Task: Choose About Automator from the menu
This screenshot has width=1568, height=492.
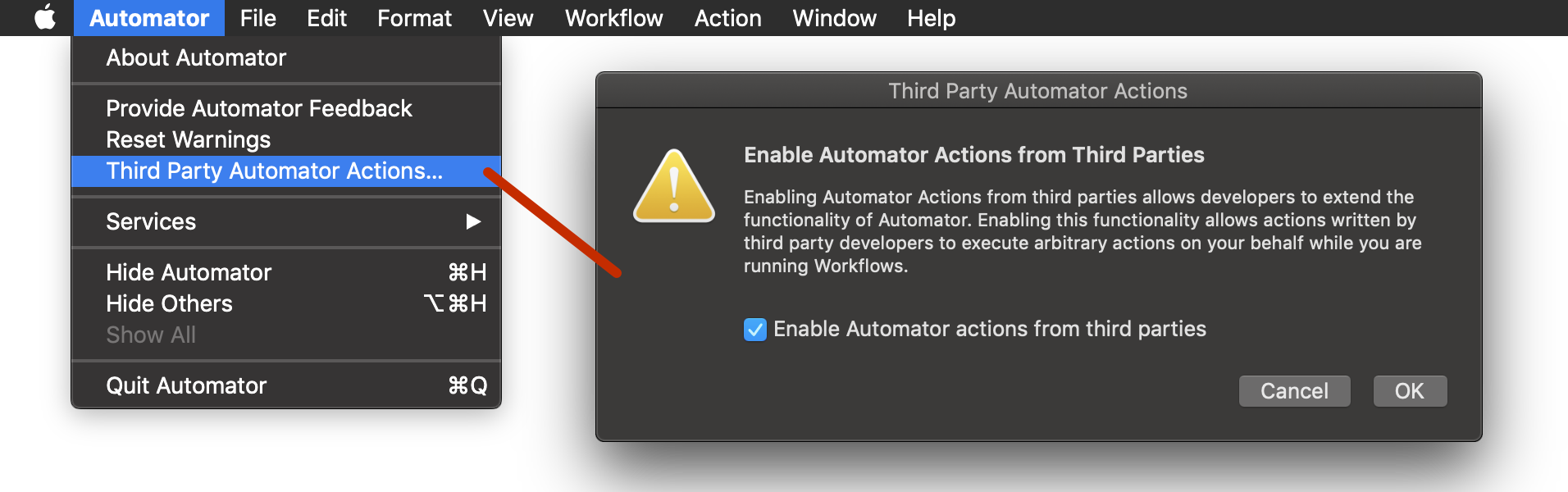Action: click(x=195, y=57)
